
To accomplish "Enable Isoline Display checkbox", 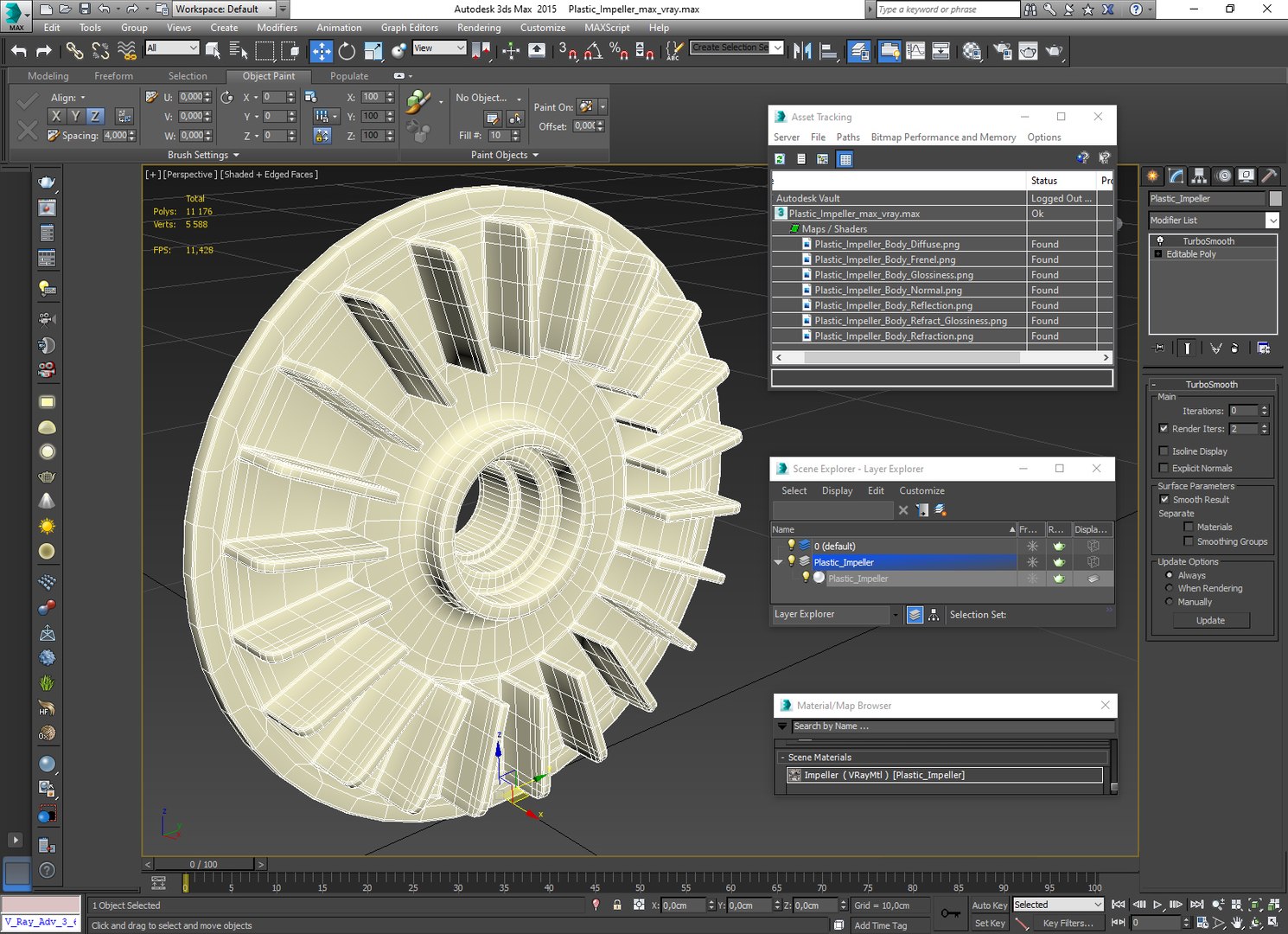I will click(1164, 451).
